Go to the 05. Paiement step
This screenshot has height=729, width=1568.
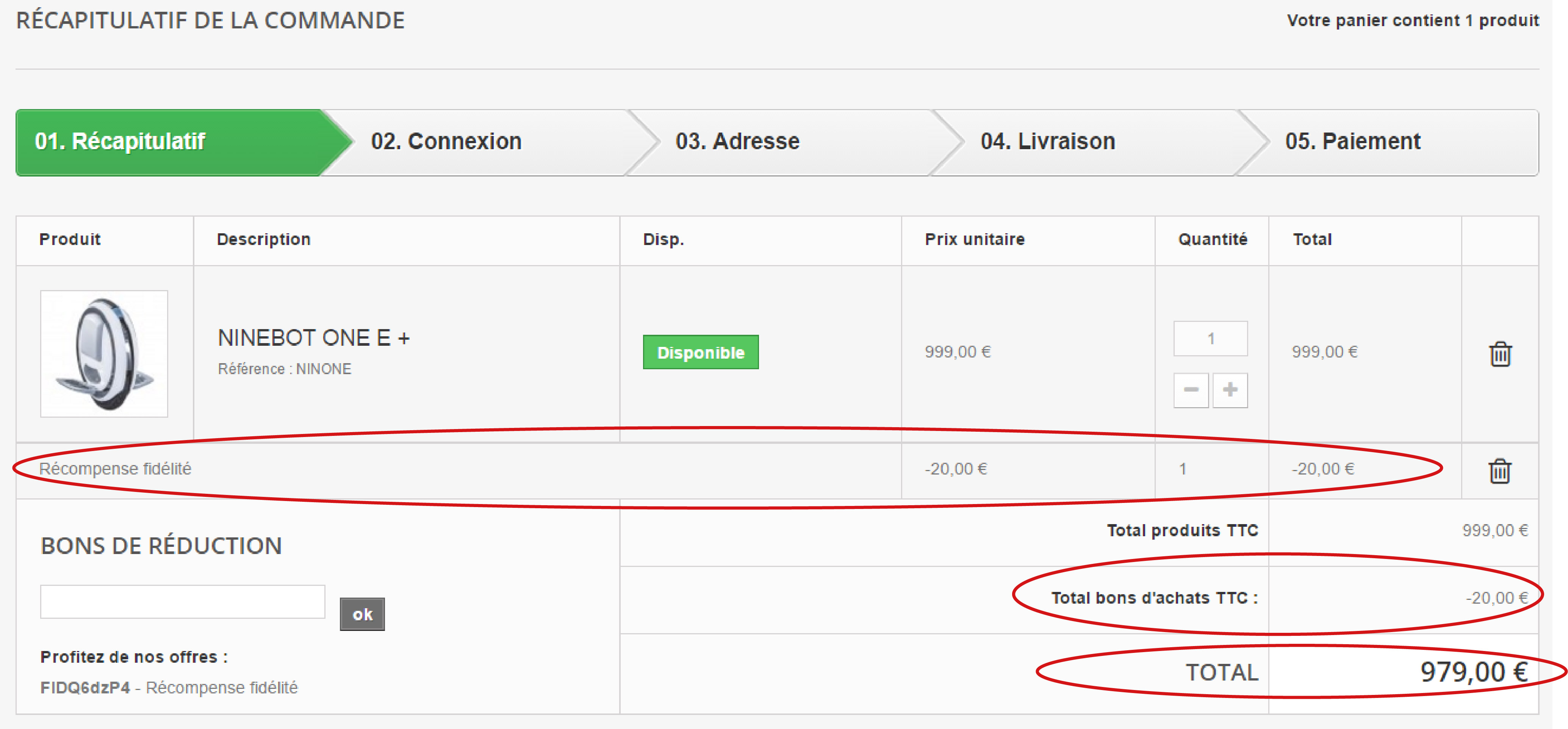point(1352,142)
